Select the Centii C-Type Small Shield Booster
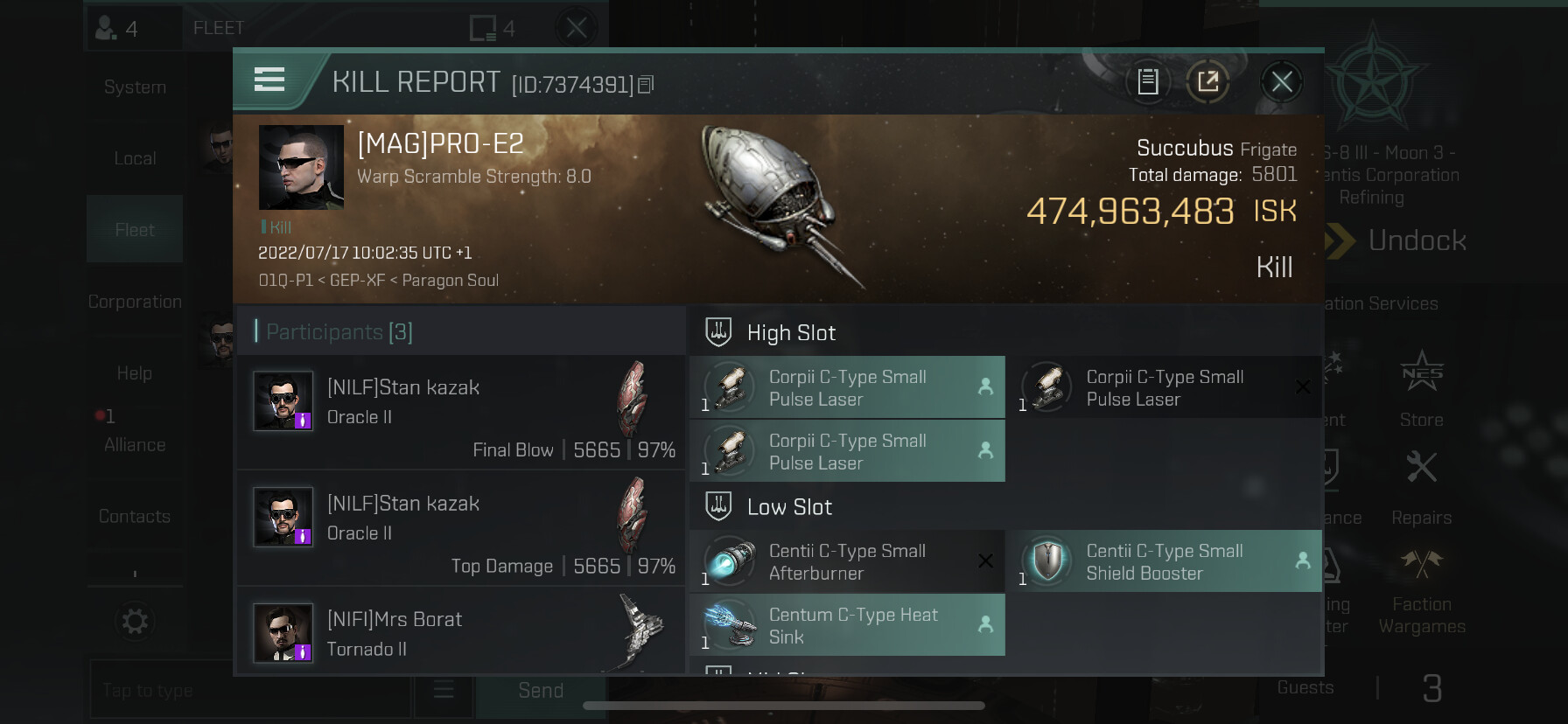The width and height of the screenshot is (1568, 724). coord(1164,561)
